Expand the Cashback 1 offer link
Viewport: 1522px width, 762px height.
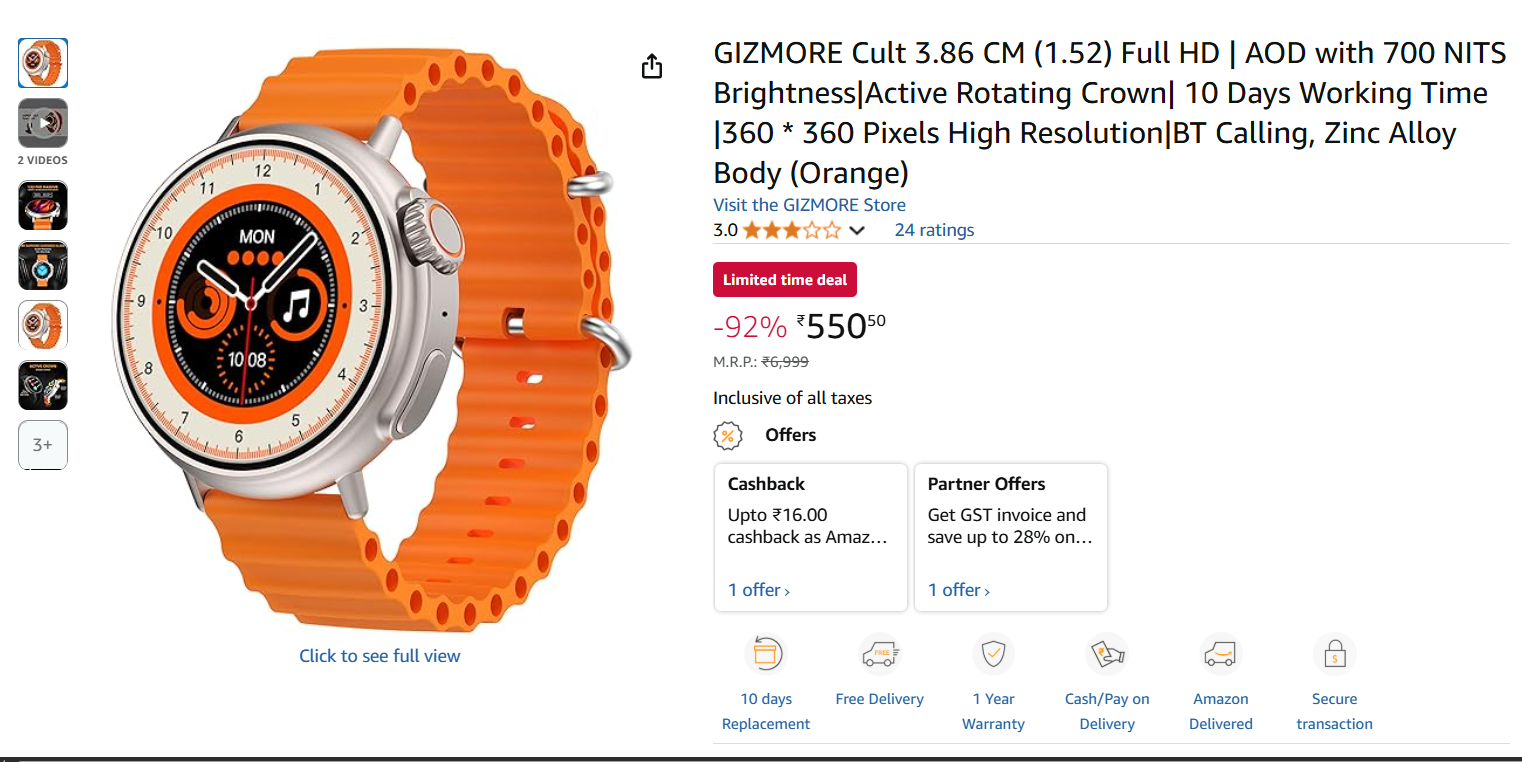point(759,590)
